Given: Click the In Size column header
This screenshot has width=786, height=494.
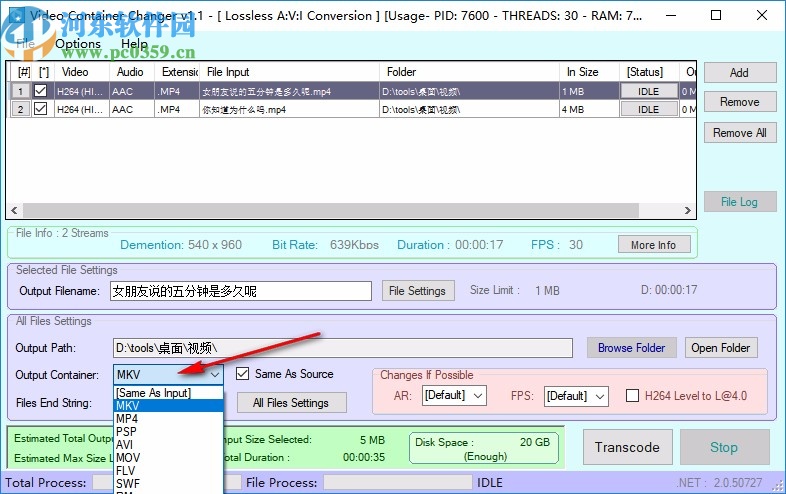Looking at the screenshot, I should pos(590,72).
